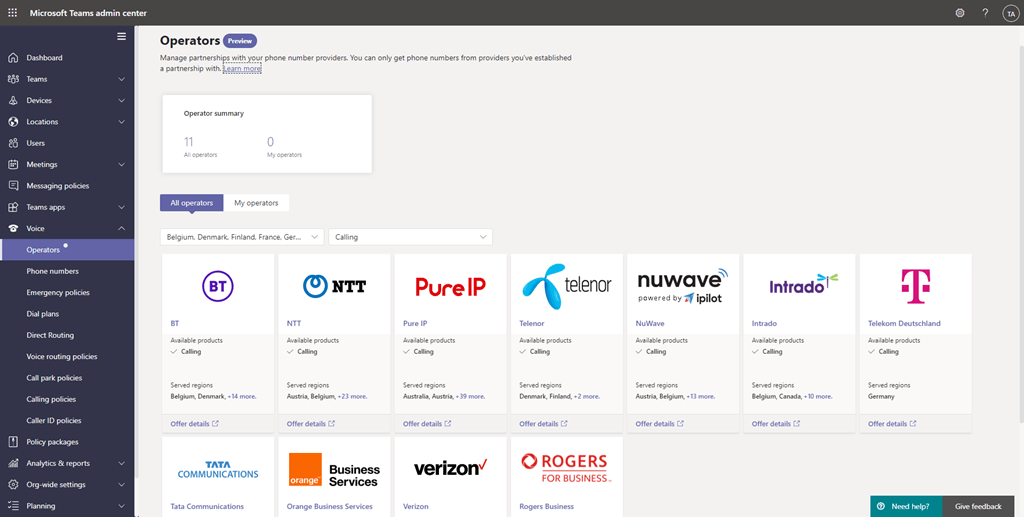
Task: Open the Orange Business Services link
Action: coord(330,507)
